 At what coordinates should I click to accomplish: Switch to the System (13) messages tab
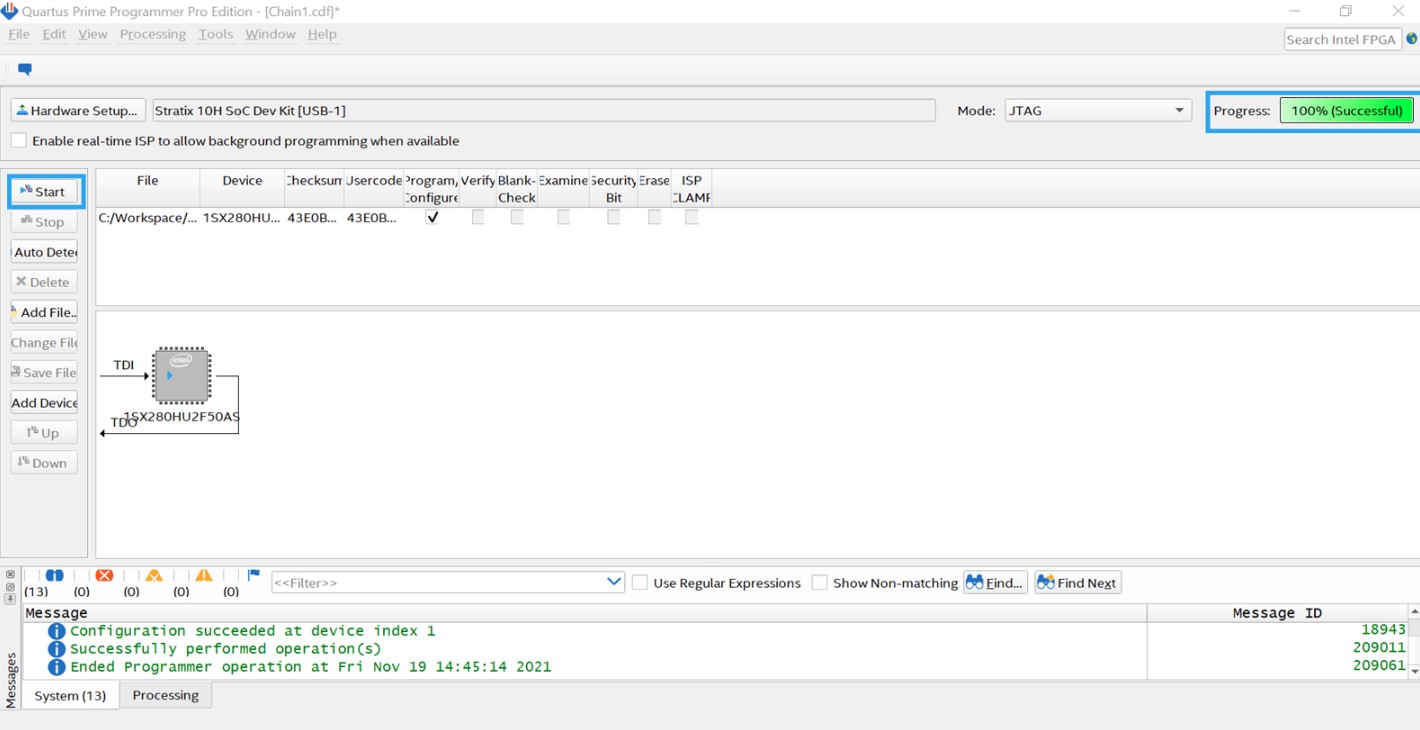(70, 695)
